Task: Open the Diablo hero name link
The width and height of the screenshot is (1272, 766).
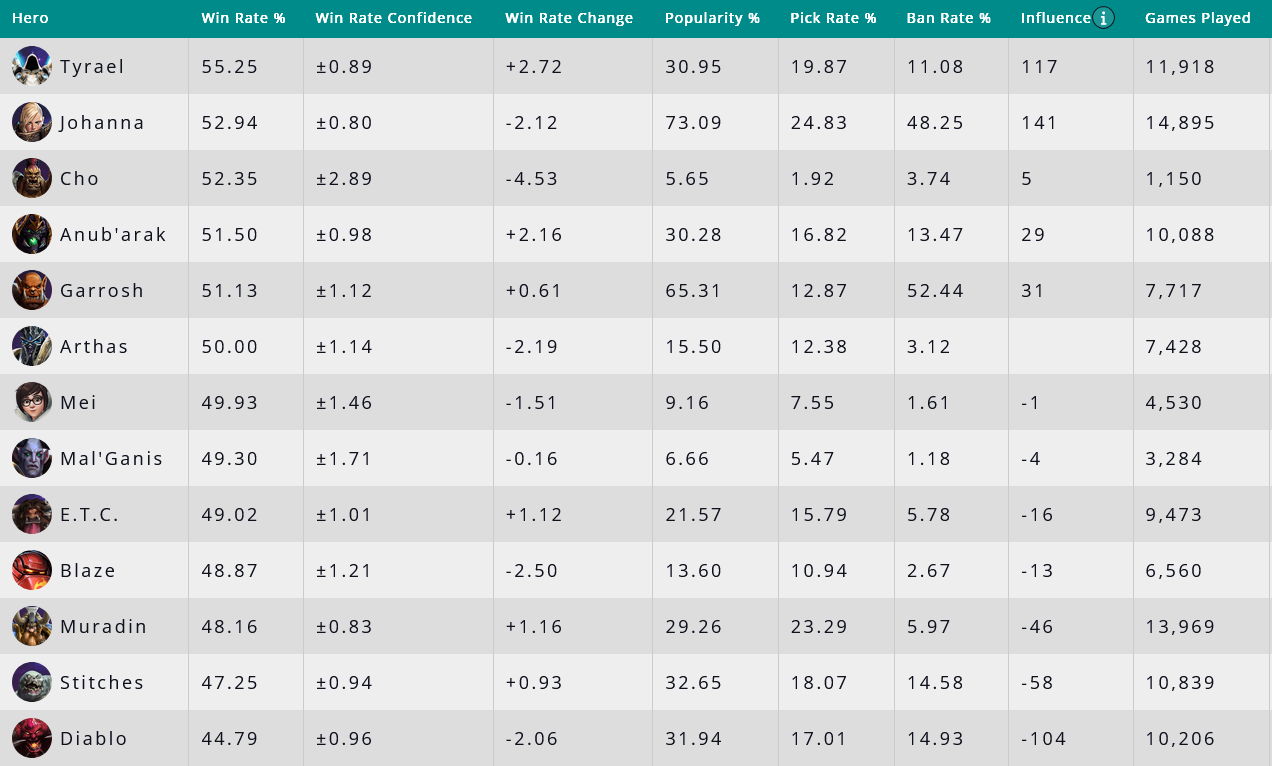Action: pos(94,739)
